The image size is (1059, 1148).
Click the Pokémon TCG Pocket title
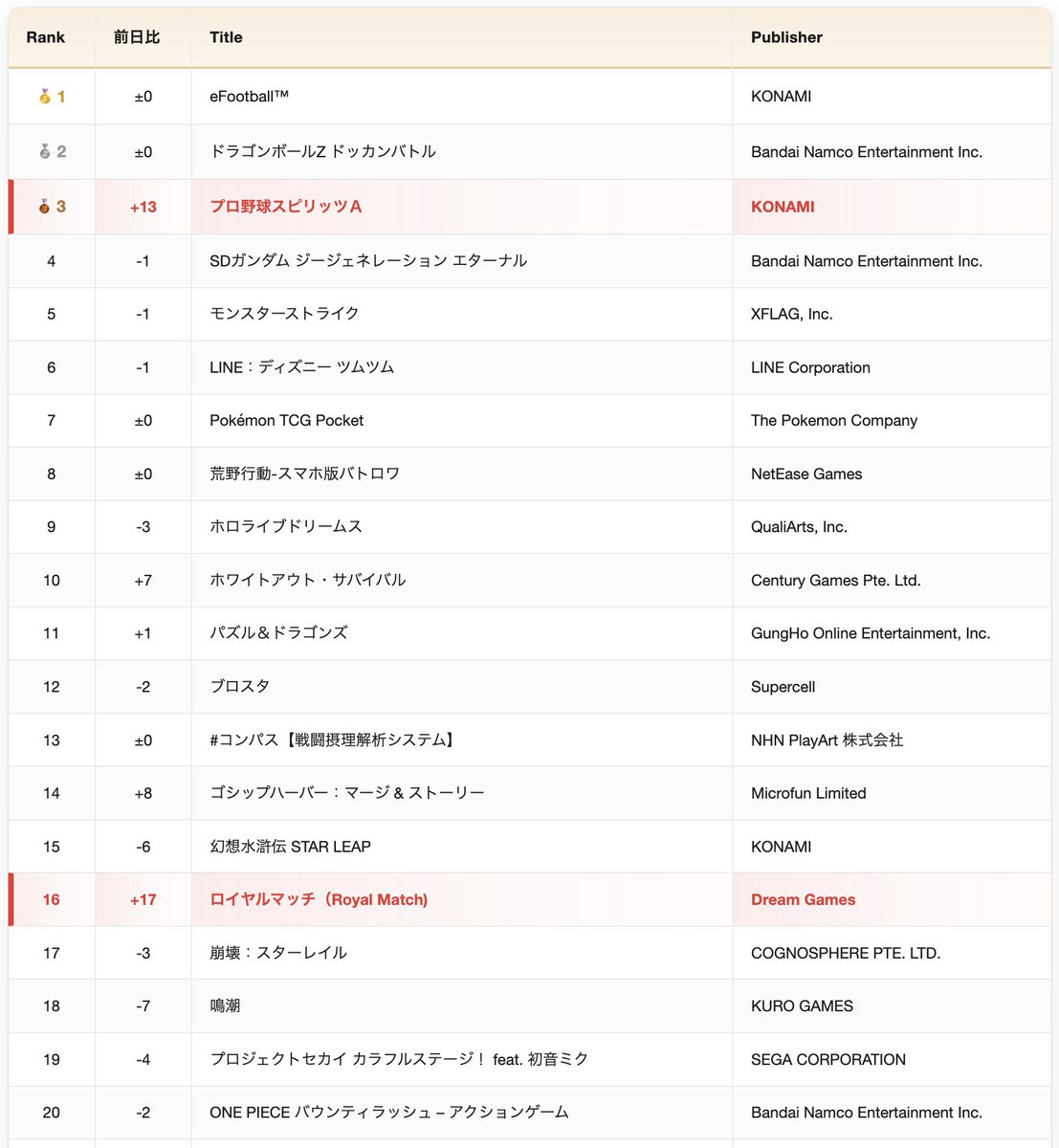point(287,420)
